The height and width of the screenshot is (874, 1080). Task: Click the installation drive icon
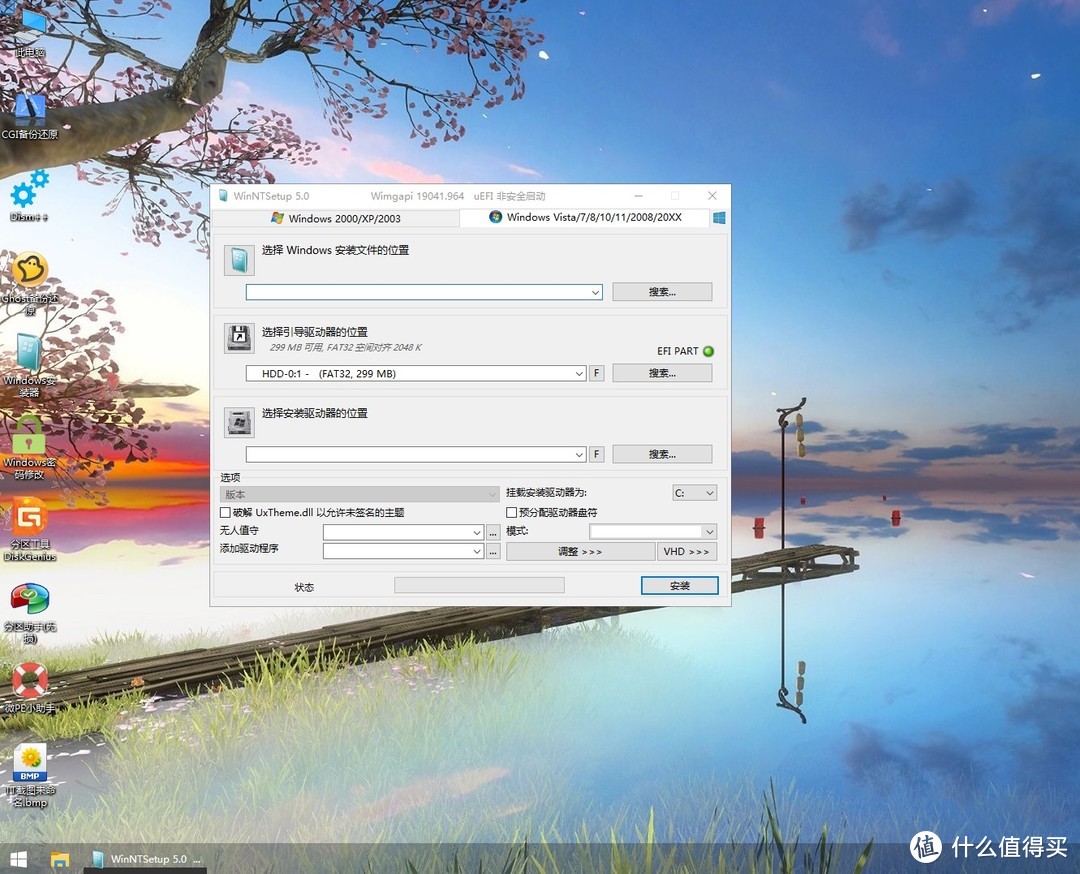point(239,422)
